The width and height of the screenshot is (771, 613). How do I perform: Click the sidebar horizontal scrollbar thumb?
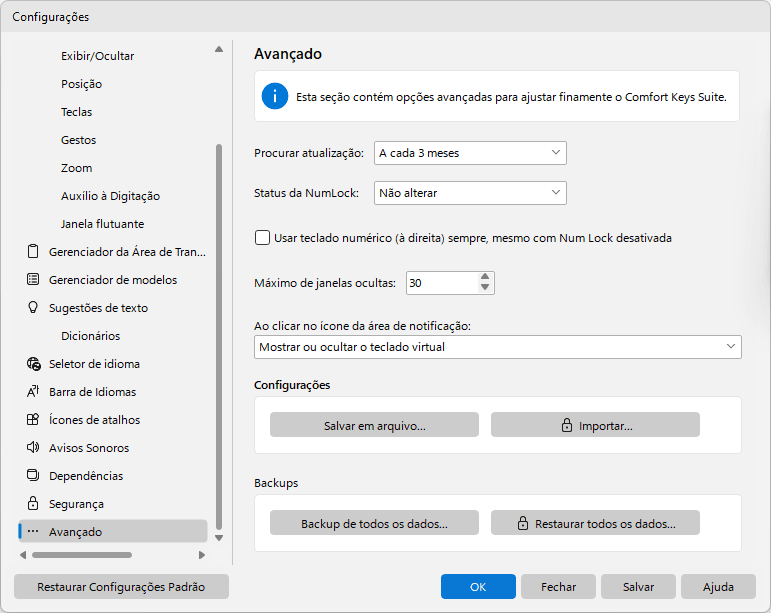point(82,555)
